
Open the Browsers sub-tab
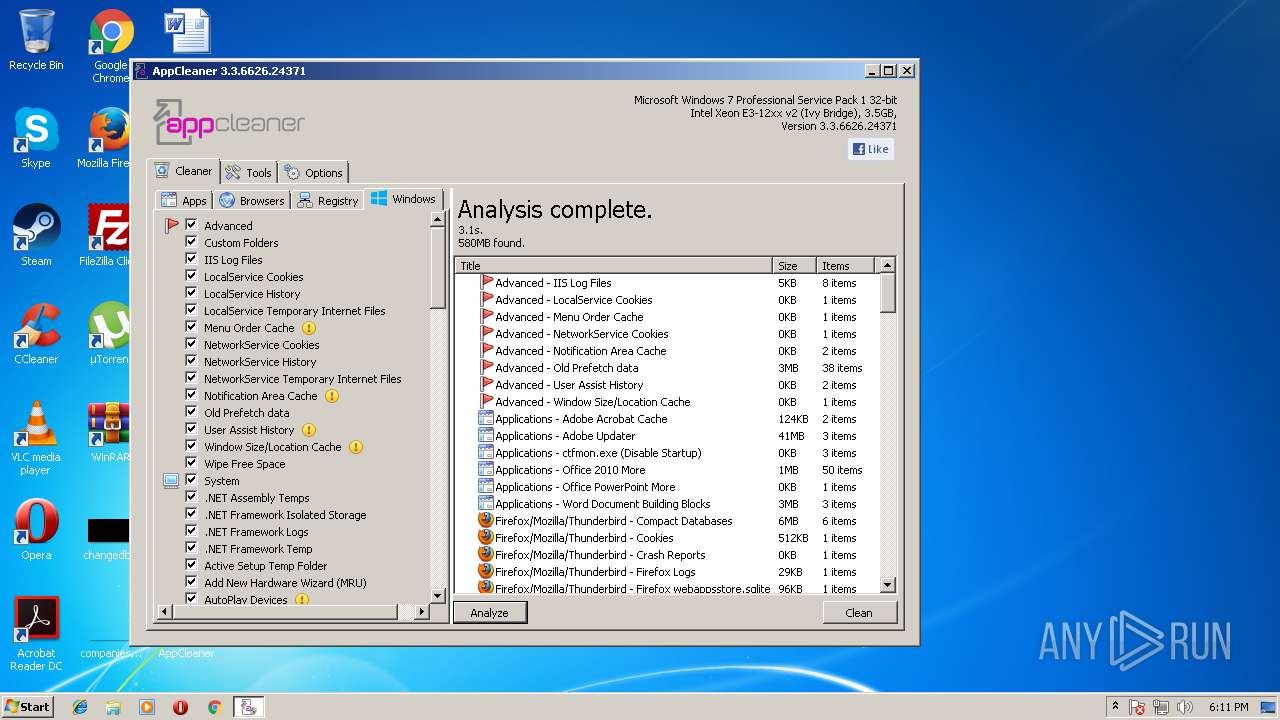coord(252,200)
